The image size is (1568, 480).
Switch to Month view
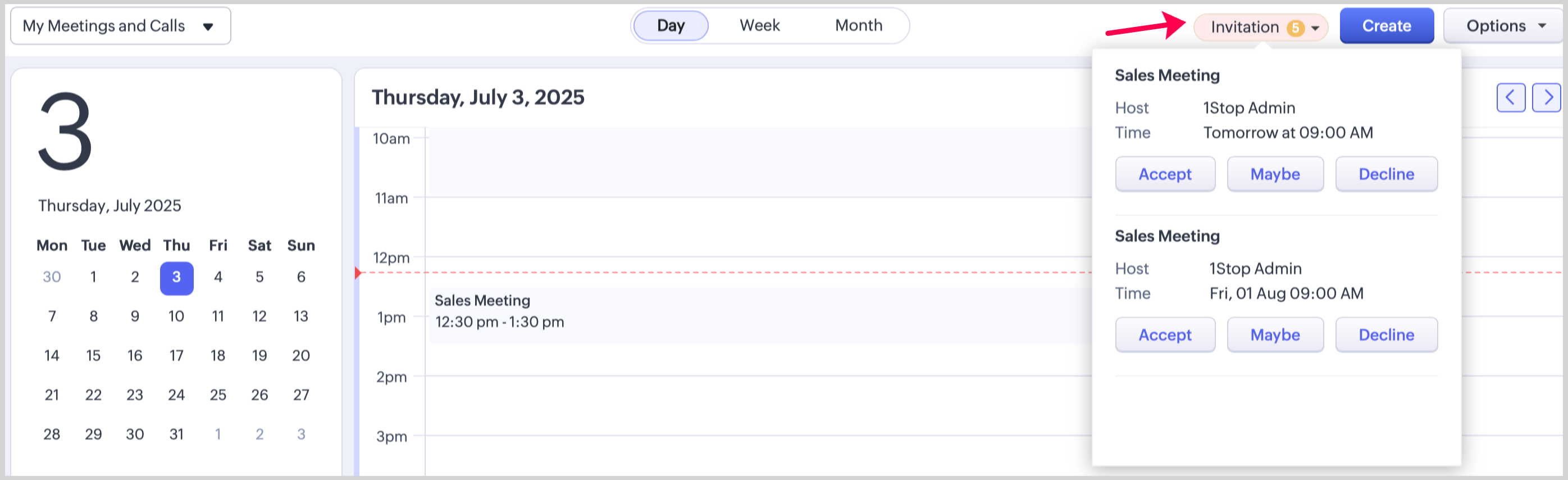pos(858,26)
